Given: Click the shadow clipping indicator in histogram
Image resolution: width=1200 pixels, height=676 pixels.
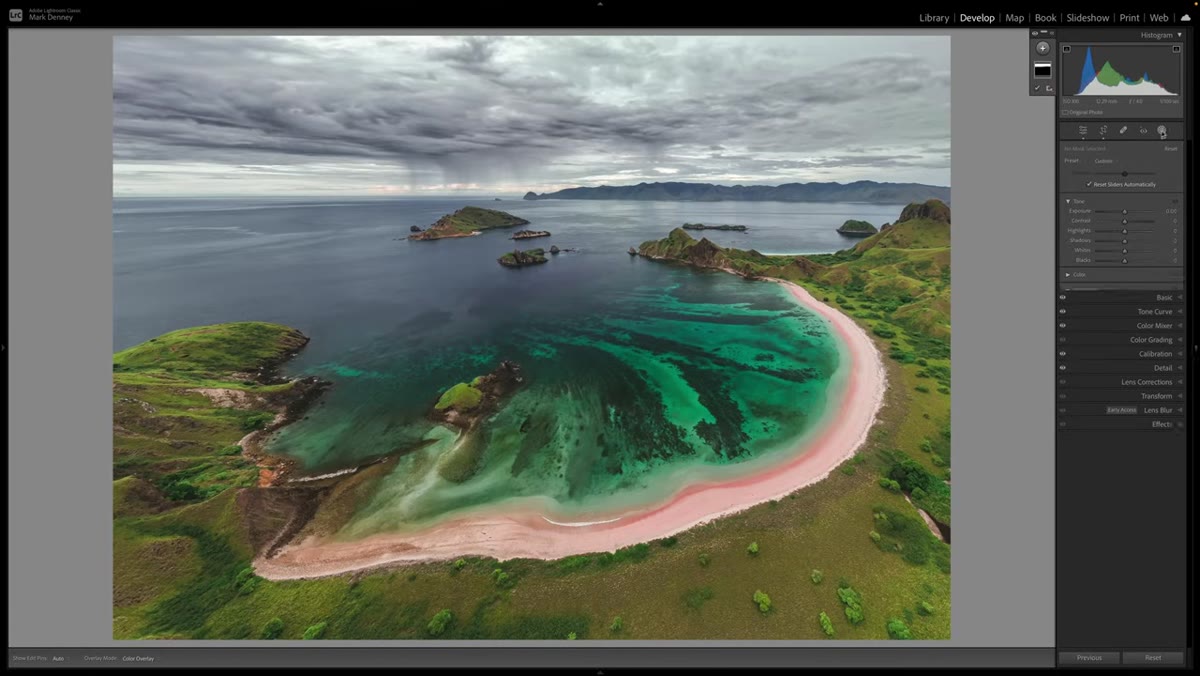Looking at the screenshot, I should click(x=1066, y=49).
